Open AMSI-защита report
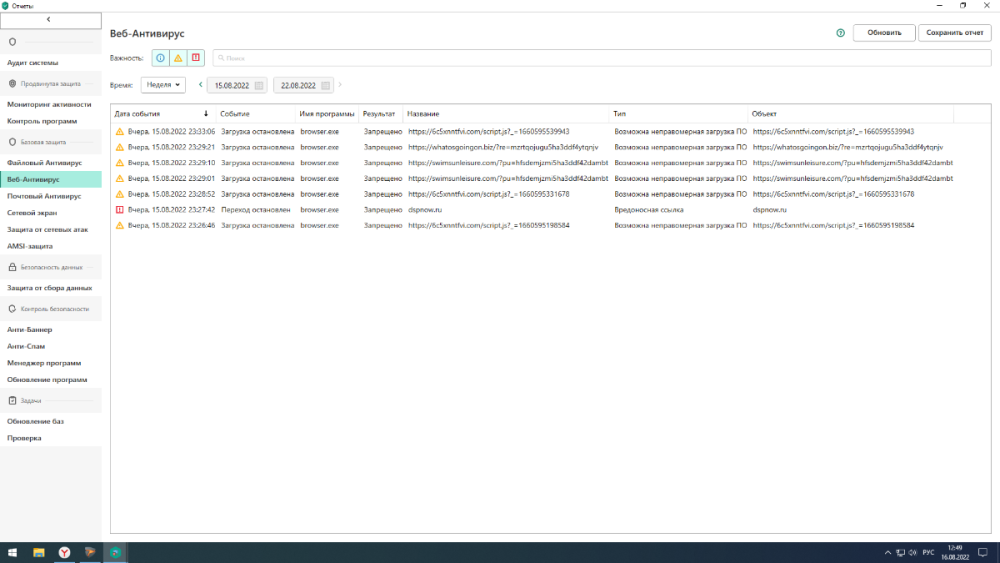 pyautogui.click(x=30, y=245)
